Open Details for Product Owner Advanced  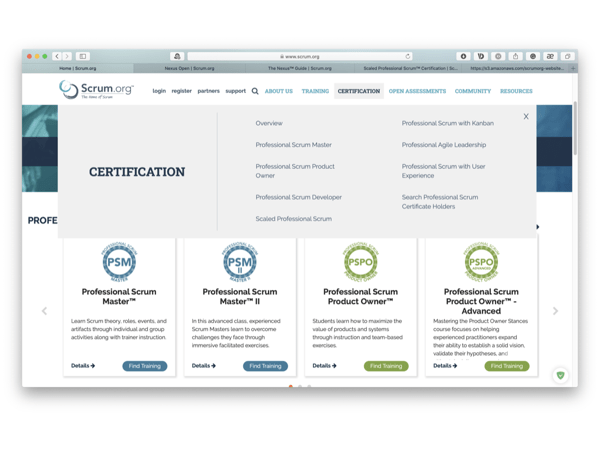tap(445, 366)
